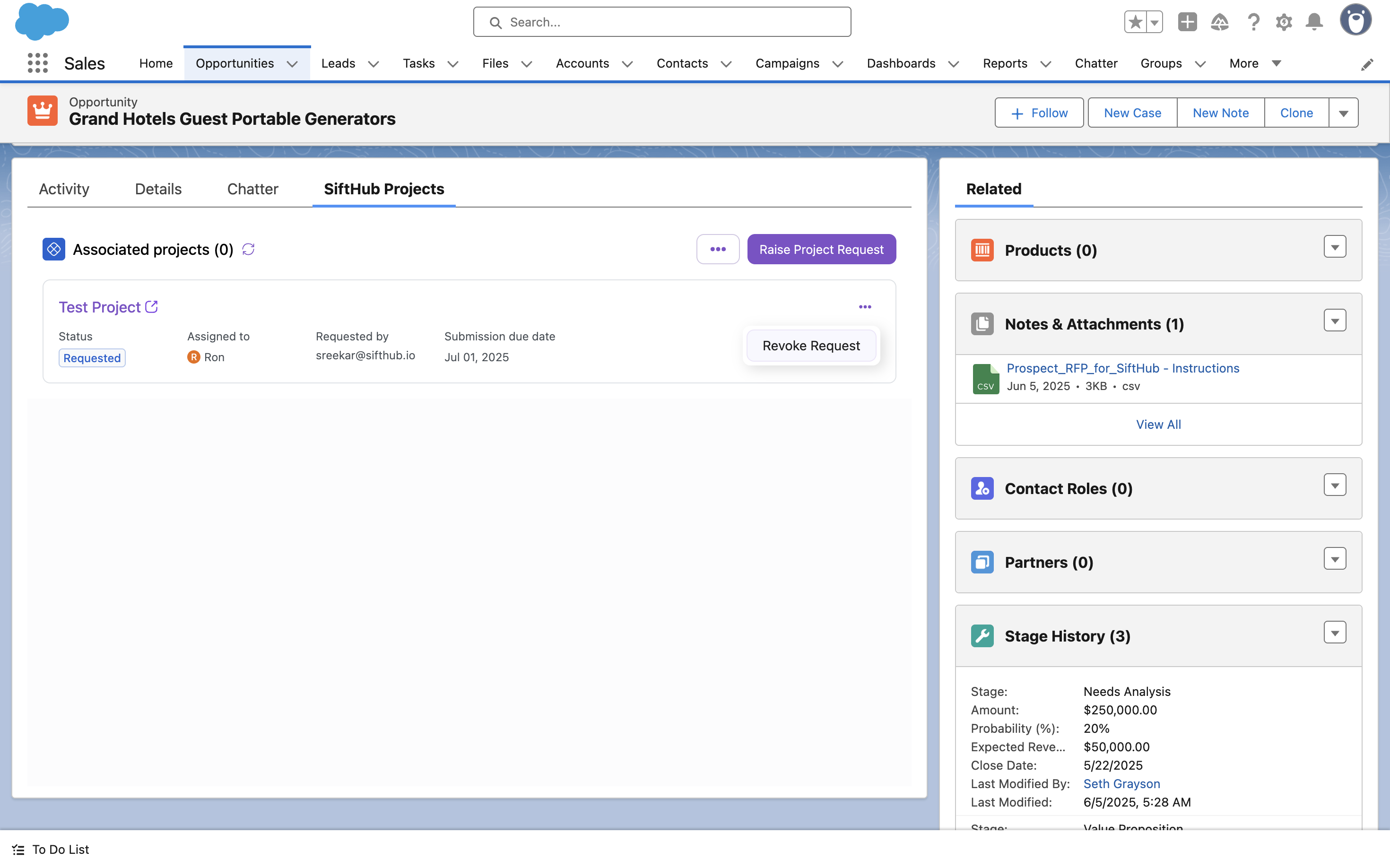Click the edit navigation pencil icon

1366,64
